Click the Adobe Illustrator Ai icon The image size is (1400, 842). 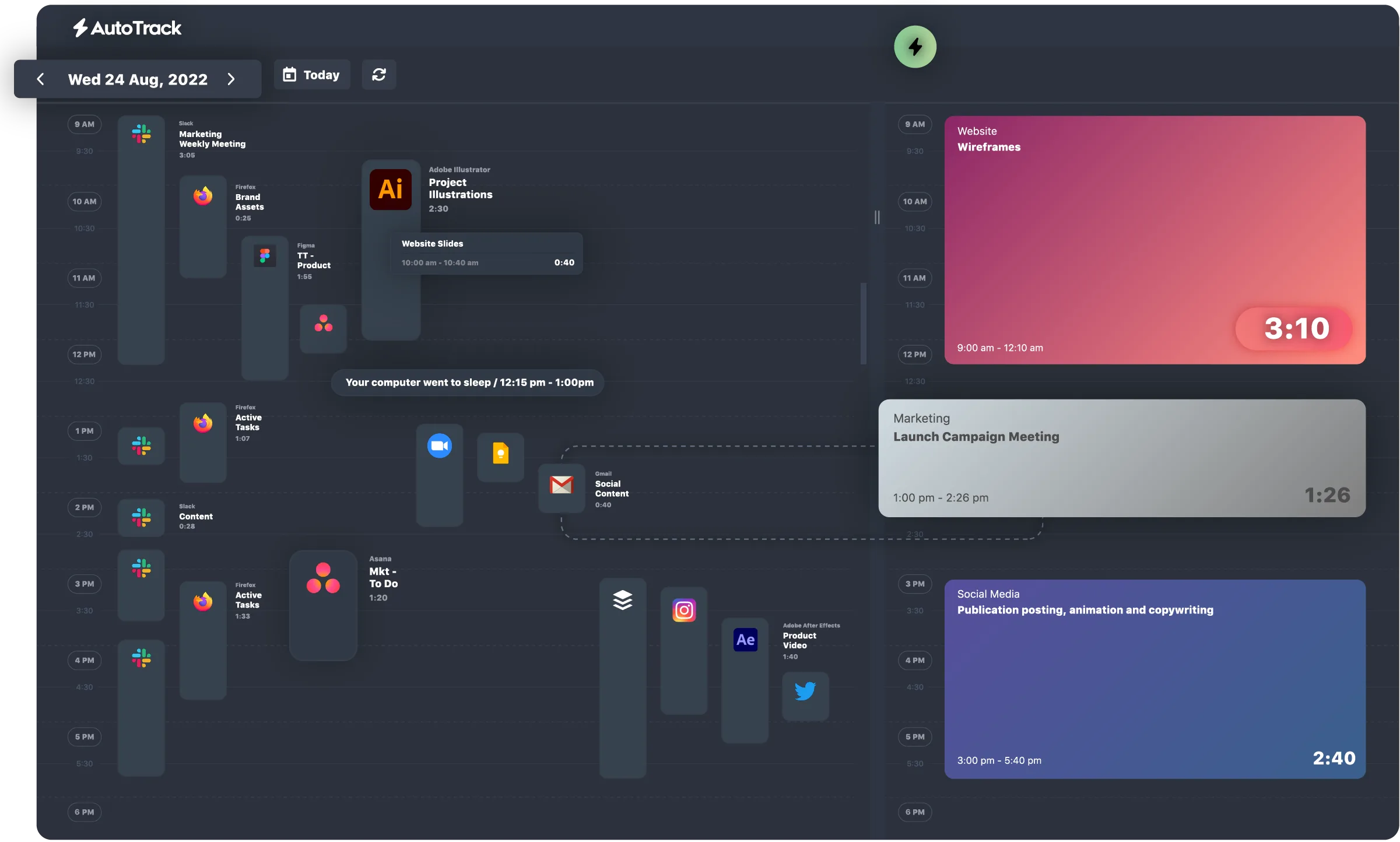coord(391,190)
